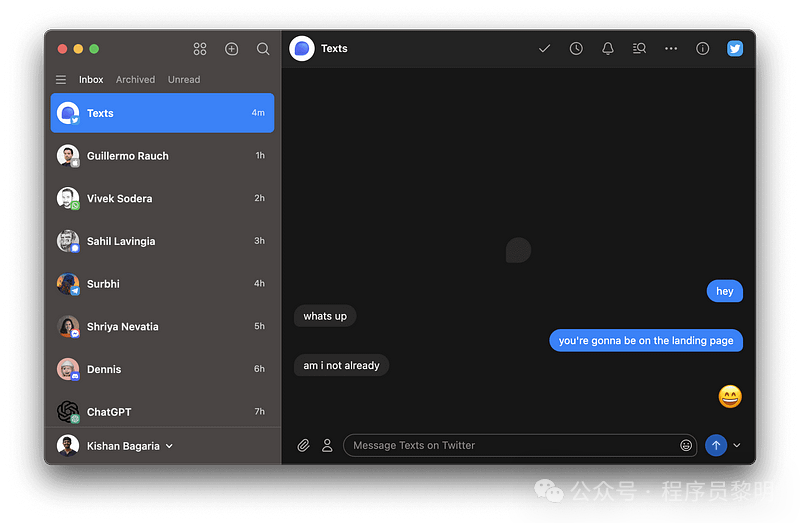Image resolution: width=800 pixels, height=523 pixels.
Task: Click Guillermo Rauch's avatar
Action: click(68, 156)
